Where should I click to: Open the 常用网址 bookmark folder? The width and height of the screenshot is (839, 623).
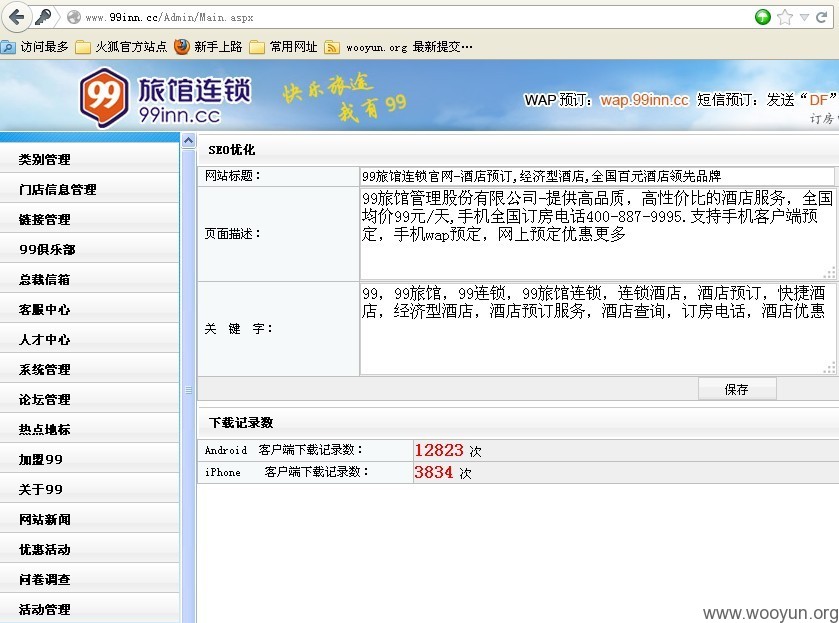[284, 47]
